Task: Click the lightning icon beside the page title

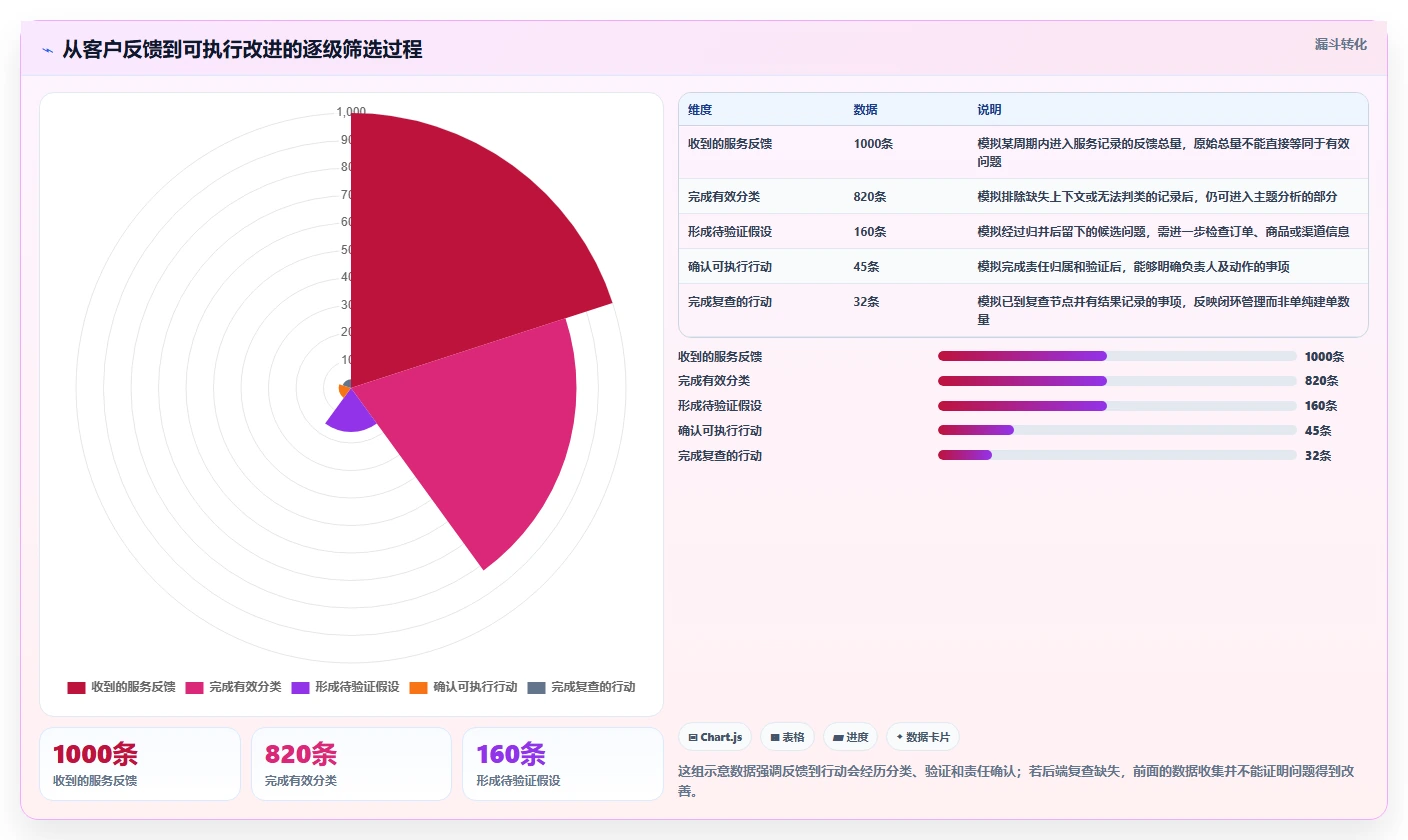Action: click(x=48, y=50)
